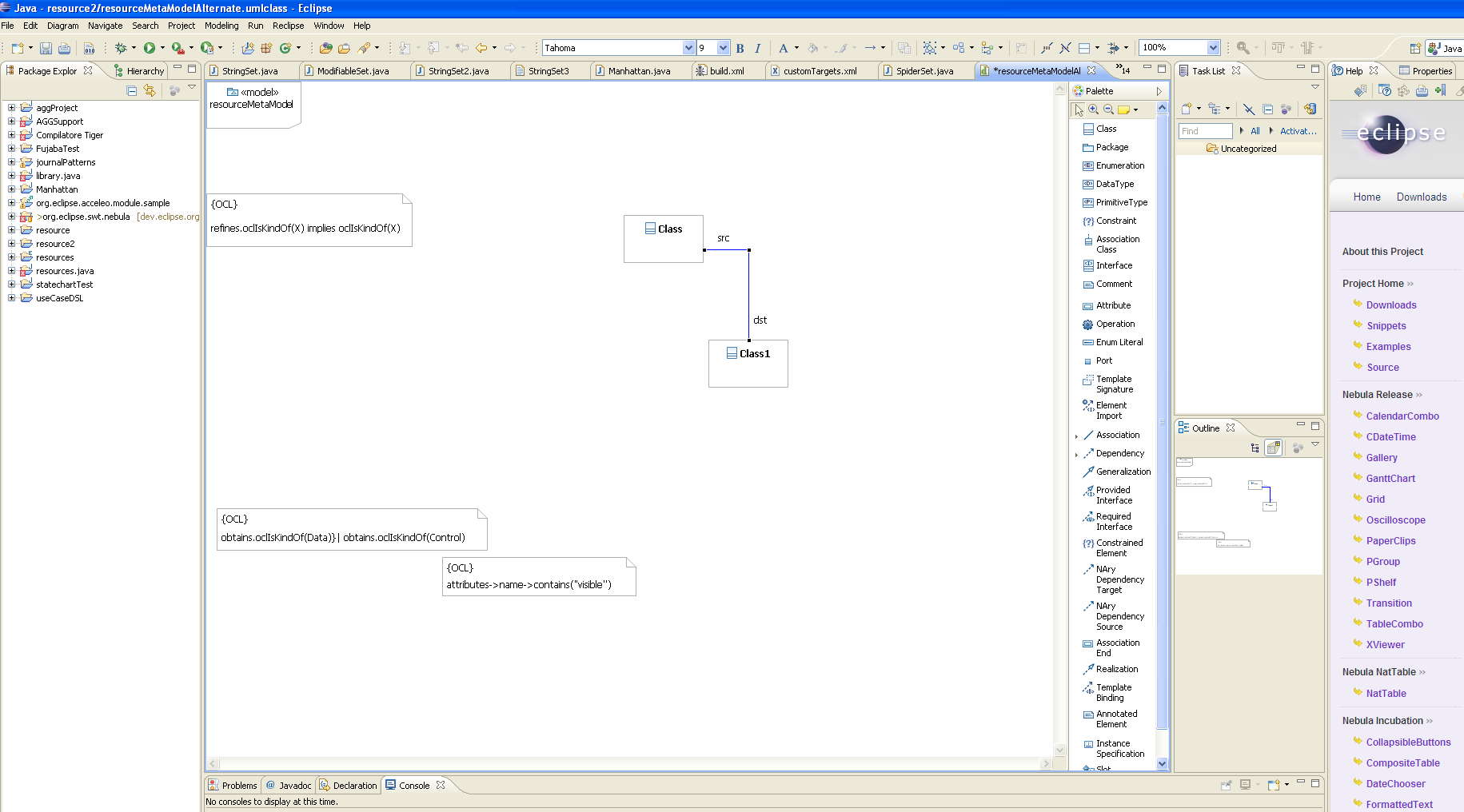Select the Association Class palette tool

[x=1111, y=244]
